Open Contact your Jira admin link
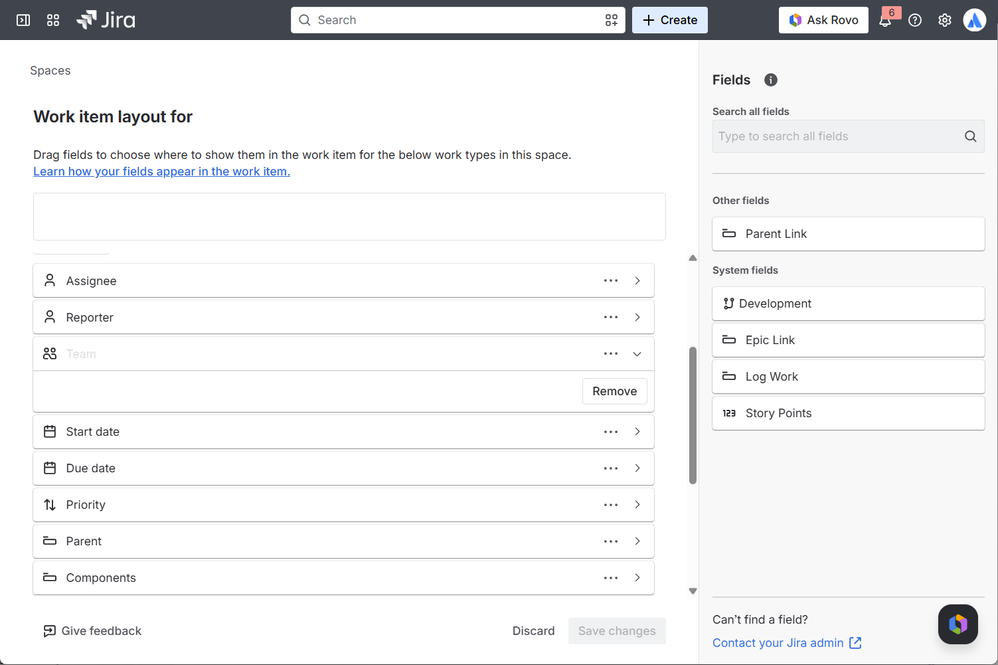 (x=778, y=643)
